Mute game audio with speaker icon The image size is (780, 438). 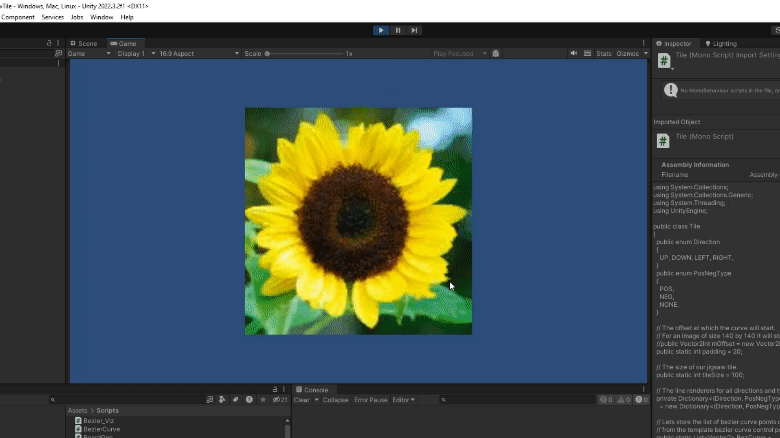tap(574, 53)
